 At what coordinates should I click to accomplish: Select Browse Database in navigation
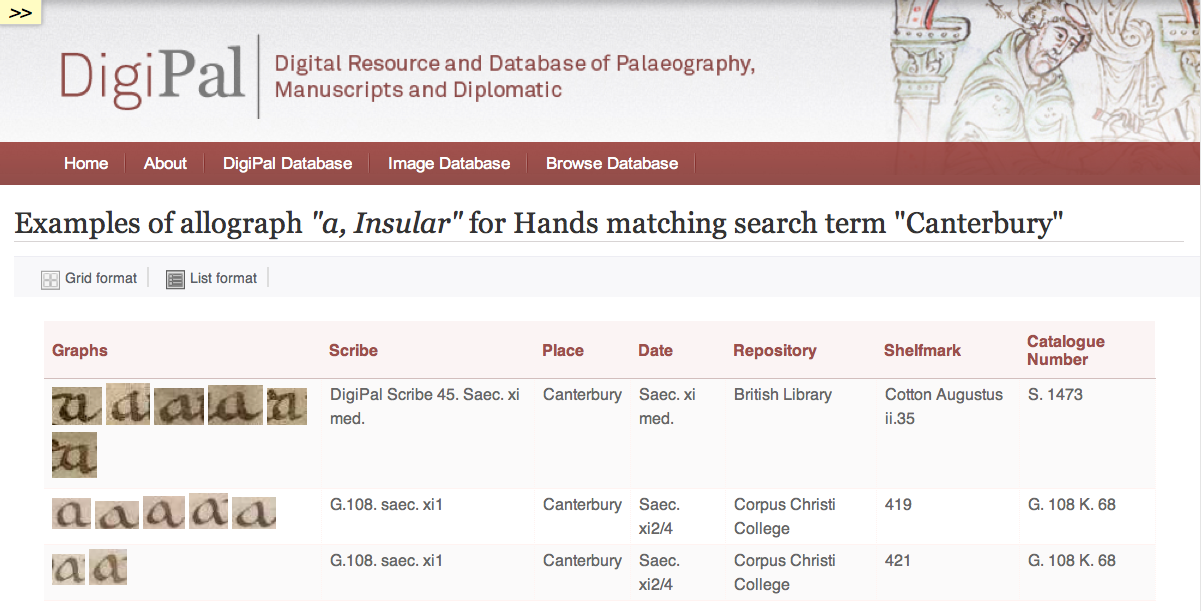612,163
